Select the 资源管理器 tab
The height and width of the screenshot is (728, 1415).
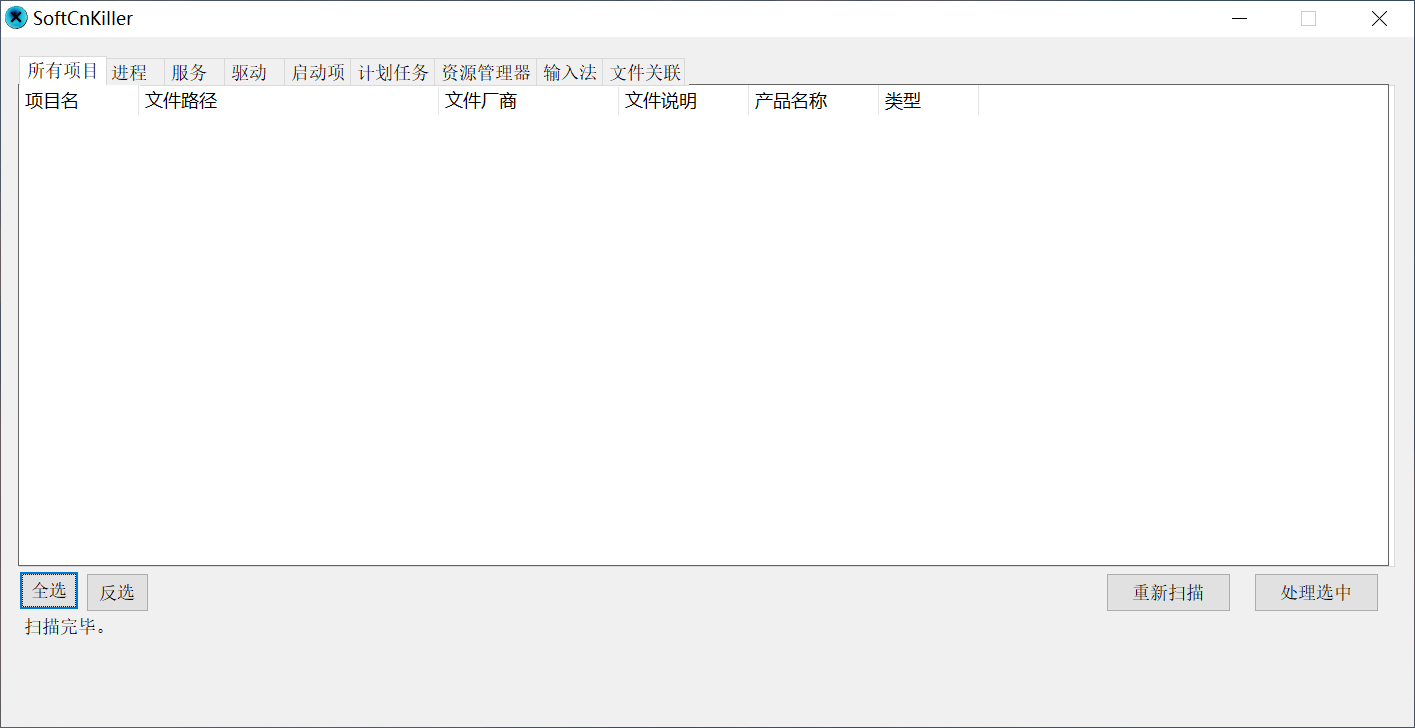tap(486, 73)
